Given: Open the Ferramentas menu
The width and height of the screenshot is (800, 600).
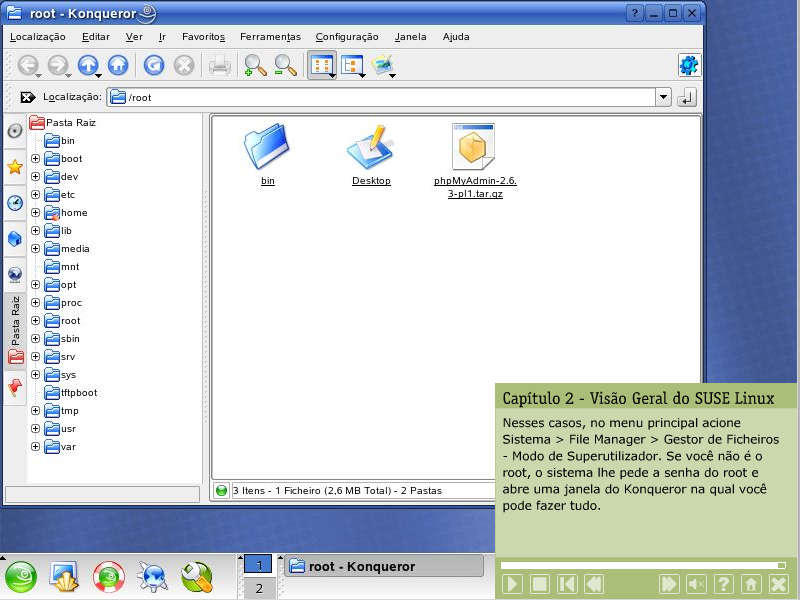Looking at the screenshot, I should [270, 37].
